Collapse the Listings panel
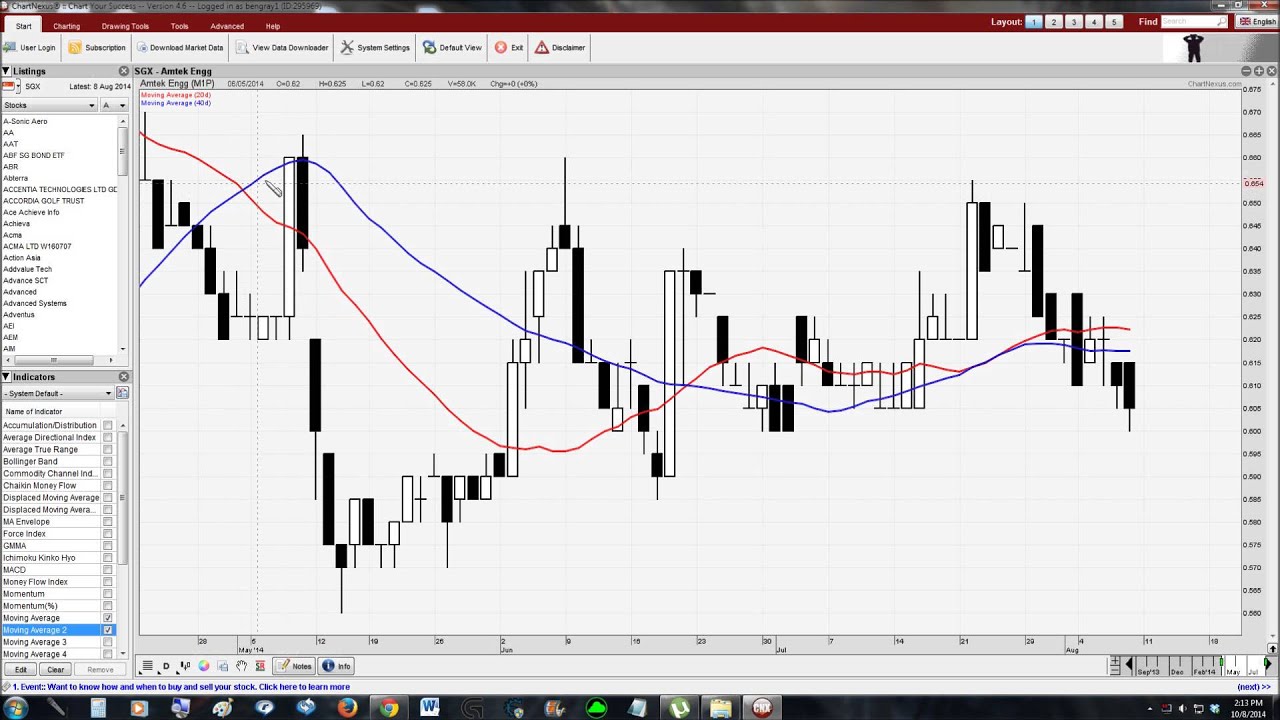Viewport: 1280px width, 720px height. pos(6,71)
